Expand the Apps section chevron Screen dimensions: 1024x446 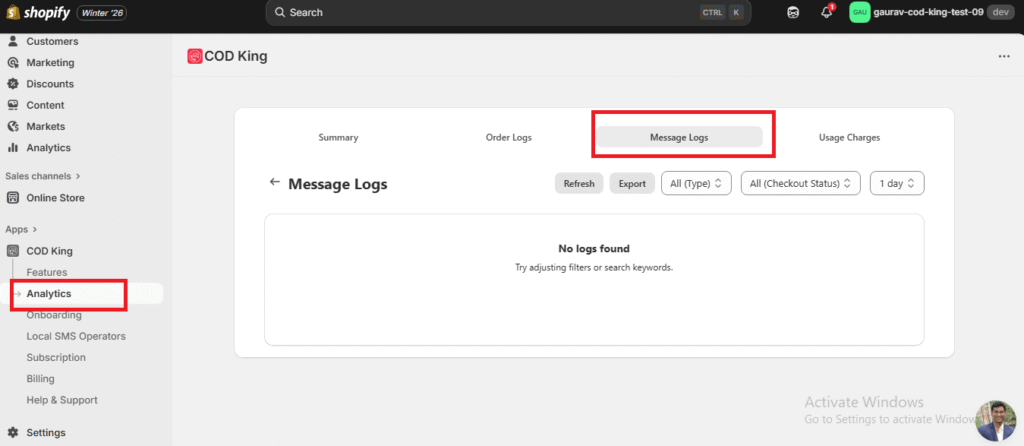pos(35,229)
